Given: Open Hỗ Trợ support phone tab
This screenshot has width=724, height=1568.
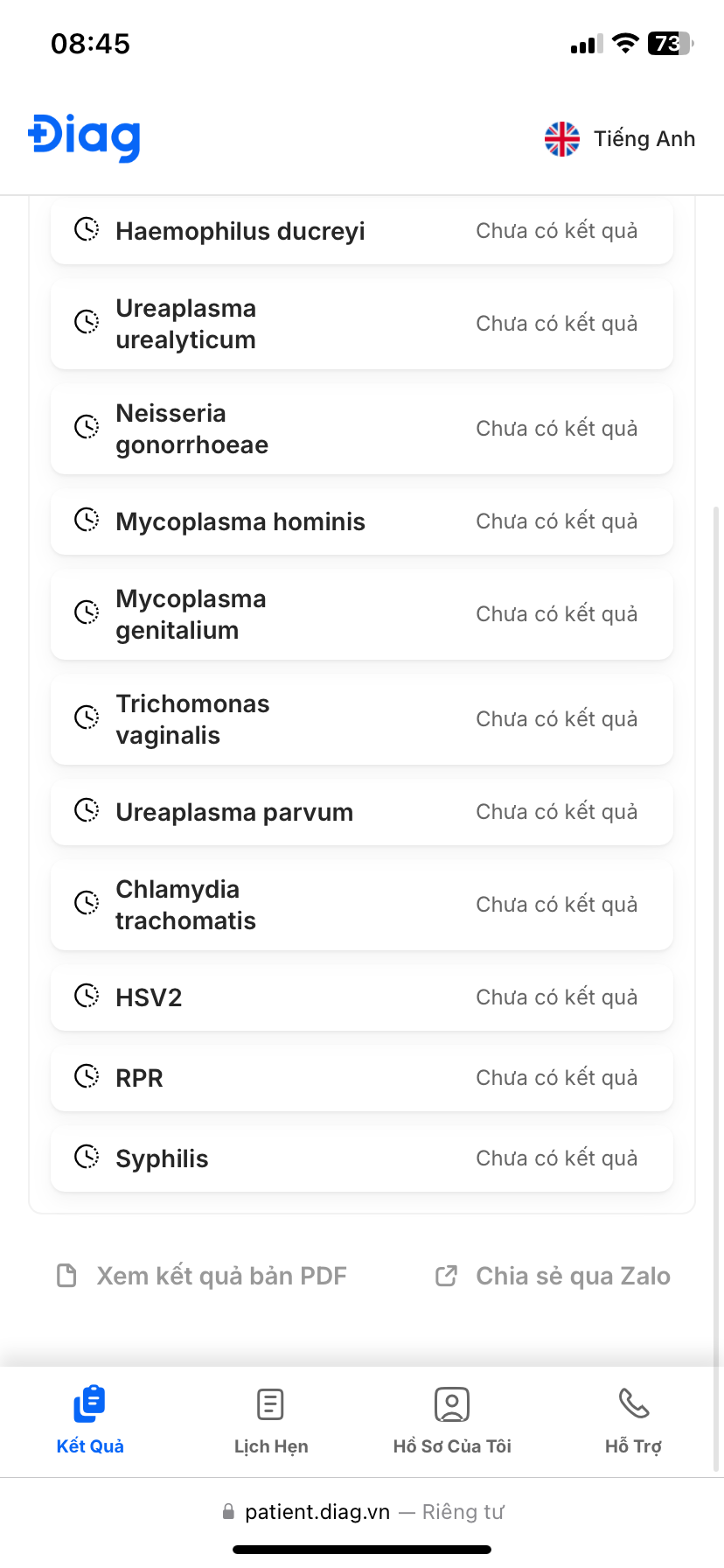Looking at the screenshot, I should (633, 1419).
